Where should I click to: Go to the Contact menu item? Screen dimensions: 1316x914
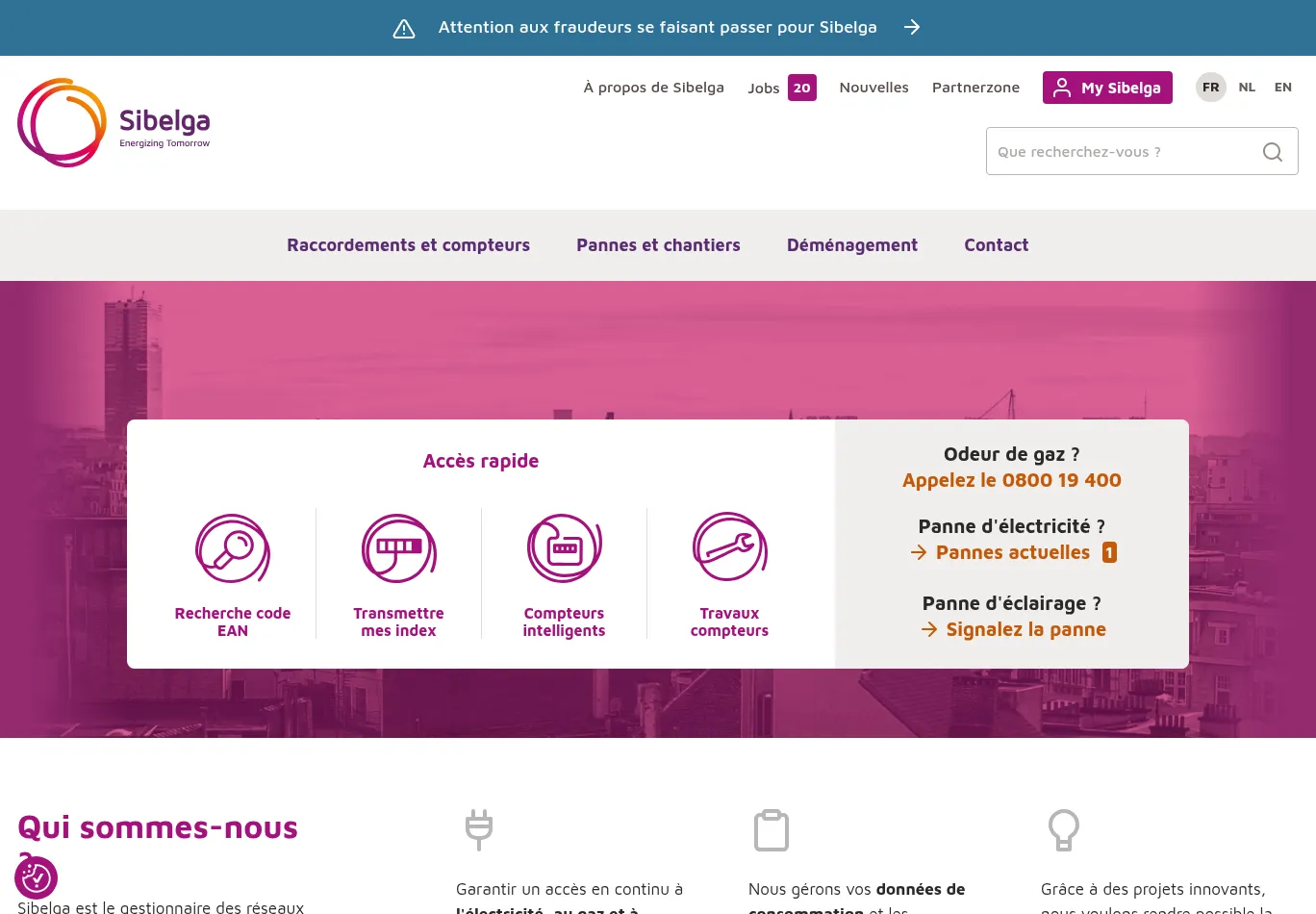pos(996,245)
